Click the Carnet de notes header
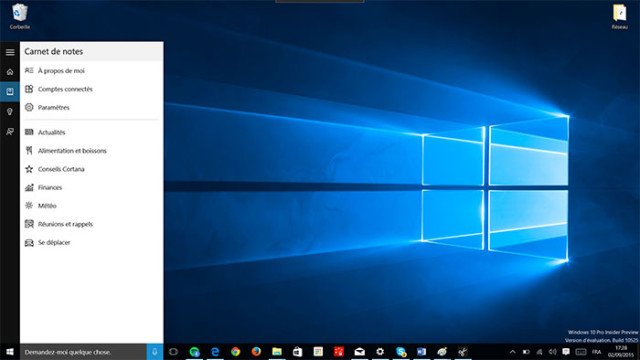 53,51
